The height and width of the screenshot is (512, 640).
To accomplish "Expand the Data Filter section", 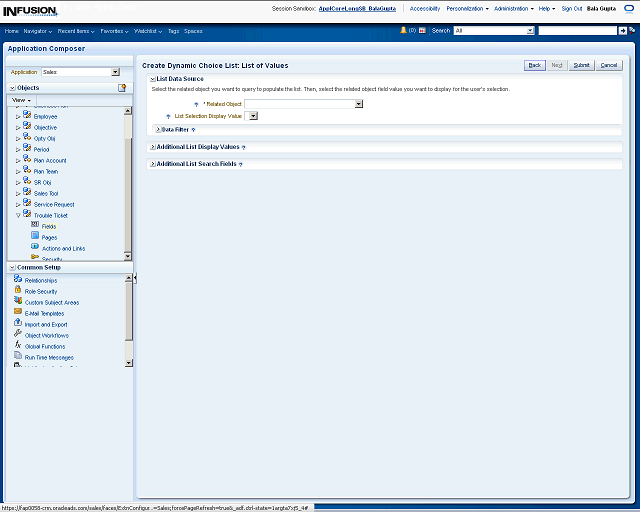I will (158, 129).
